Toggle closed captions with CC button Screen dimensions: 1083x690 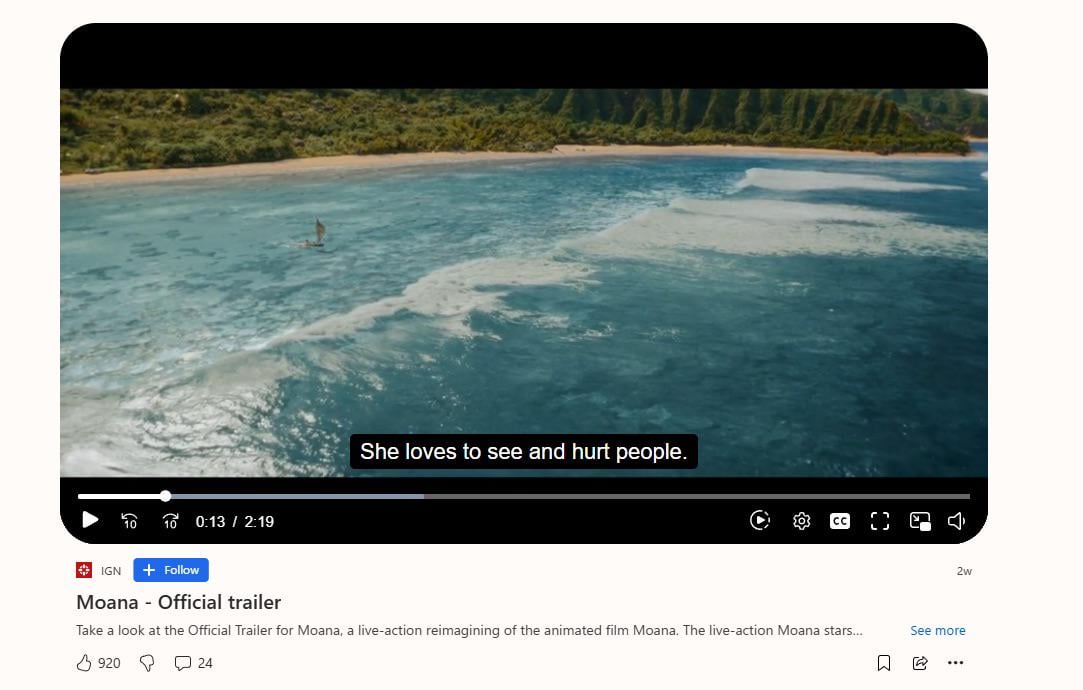click(x=840, y=521)
